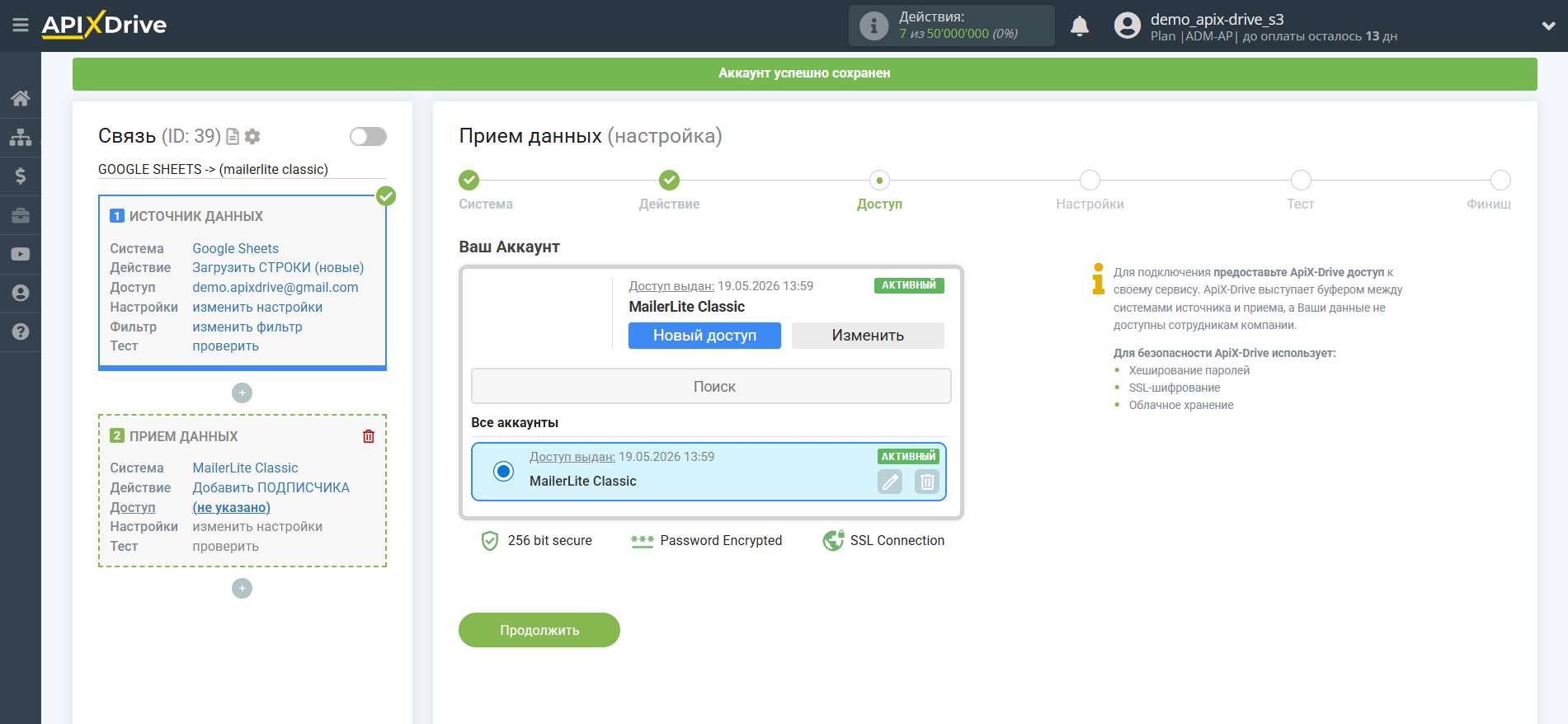Open the home sidebar icon
The height and width of the screenshot is (724, 1568).
coord(21,98)
